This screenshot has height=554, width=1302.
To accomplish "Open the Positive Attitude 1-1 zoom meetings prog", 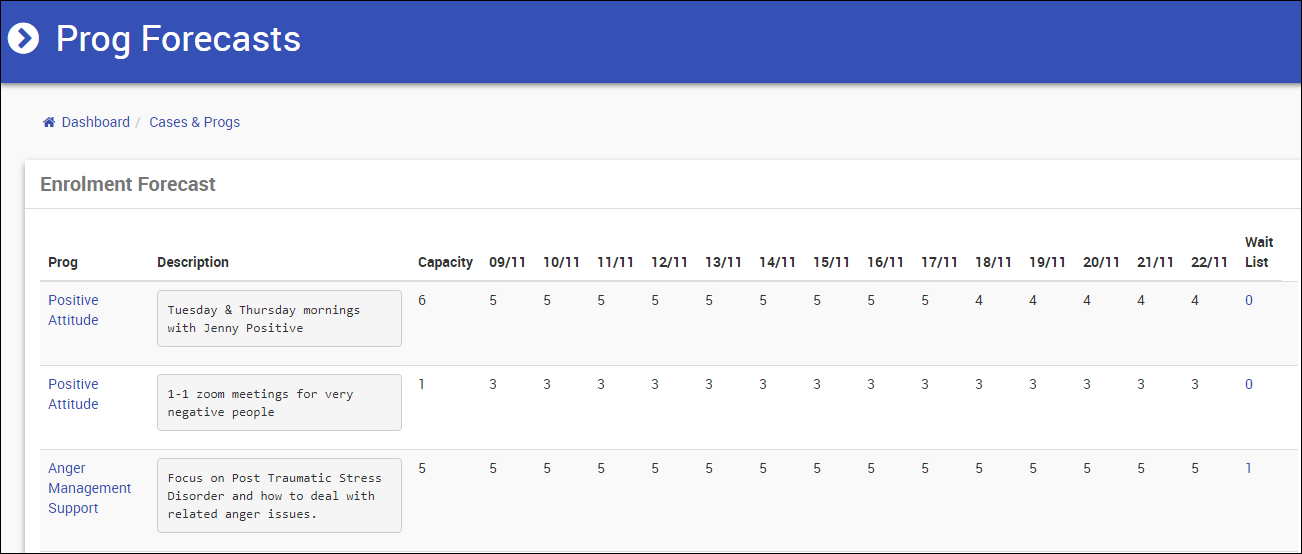I will pos(73,394).
